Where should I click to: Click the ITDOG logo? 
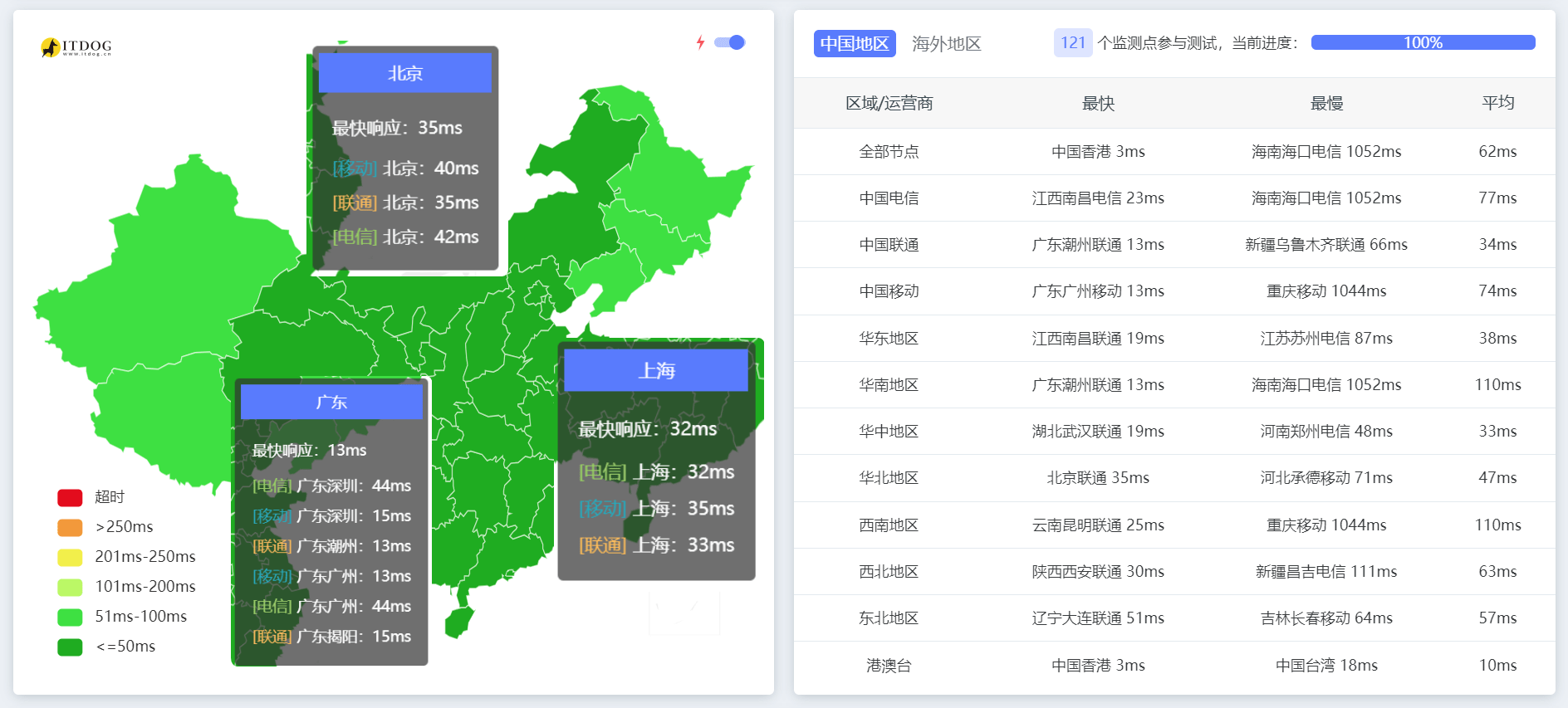coord(76,47)
